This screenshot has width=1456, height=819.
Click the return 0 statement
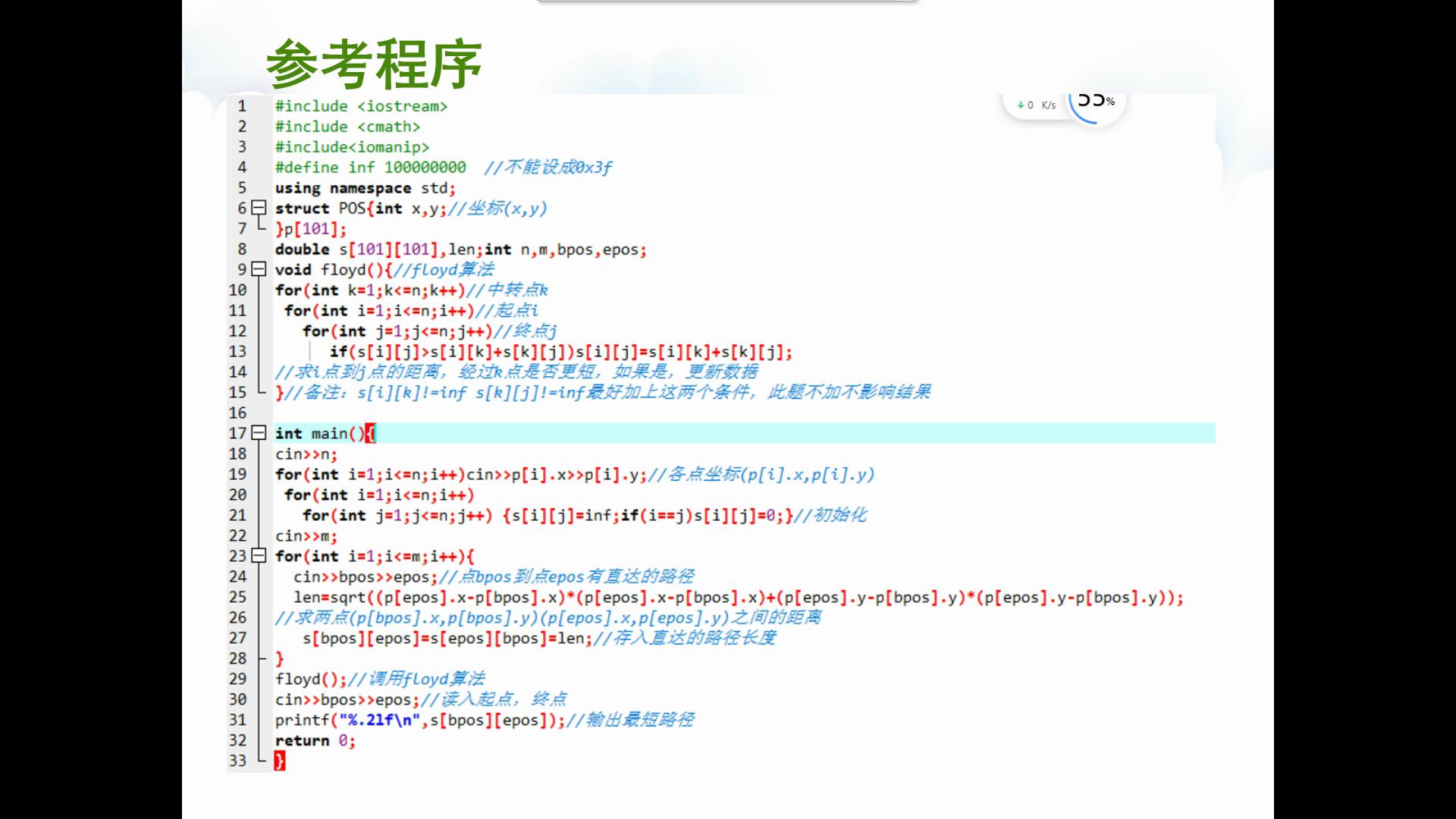314,741
